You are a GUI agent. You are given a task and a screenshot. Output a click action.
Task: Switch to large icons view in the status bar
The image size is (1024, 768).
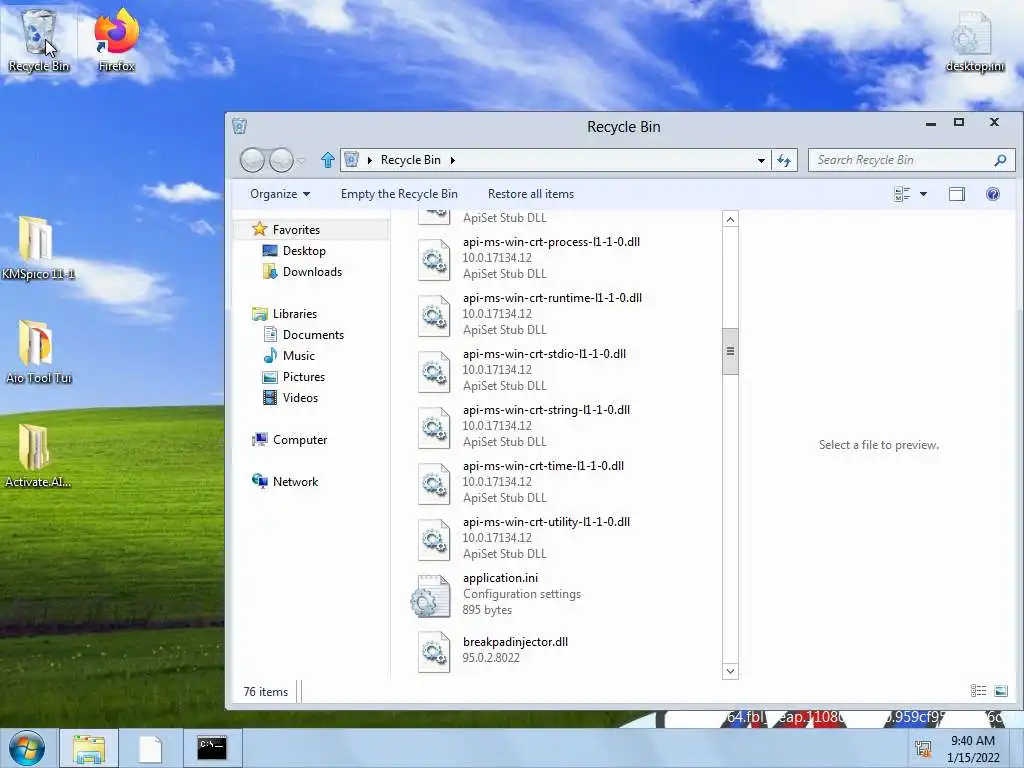point(1000,691)
